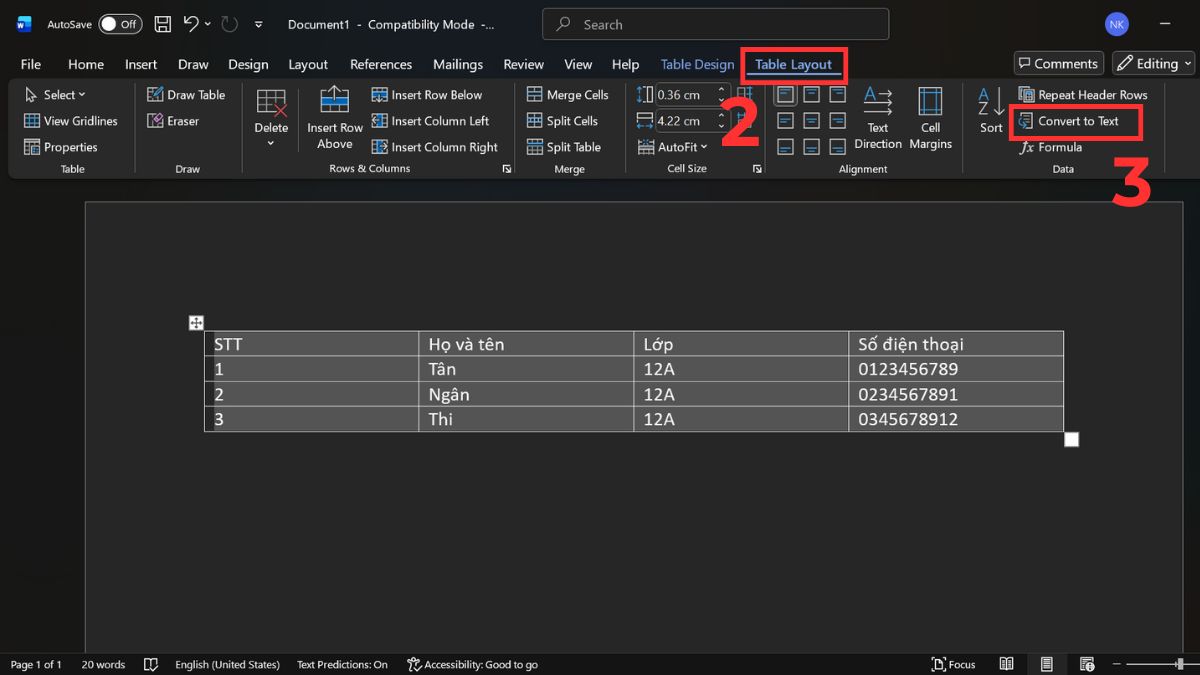Toggle the AutoSave switch

pyautogui.click(x=120, y=24)
